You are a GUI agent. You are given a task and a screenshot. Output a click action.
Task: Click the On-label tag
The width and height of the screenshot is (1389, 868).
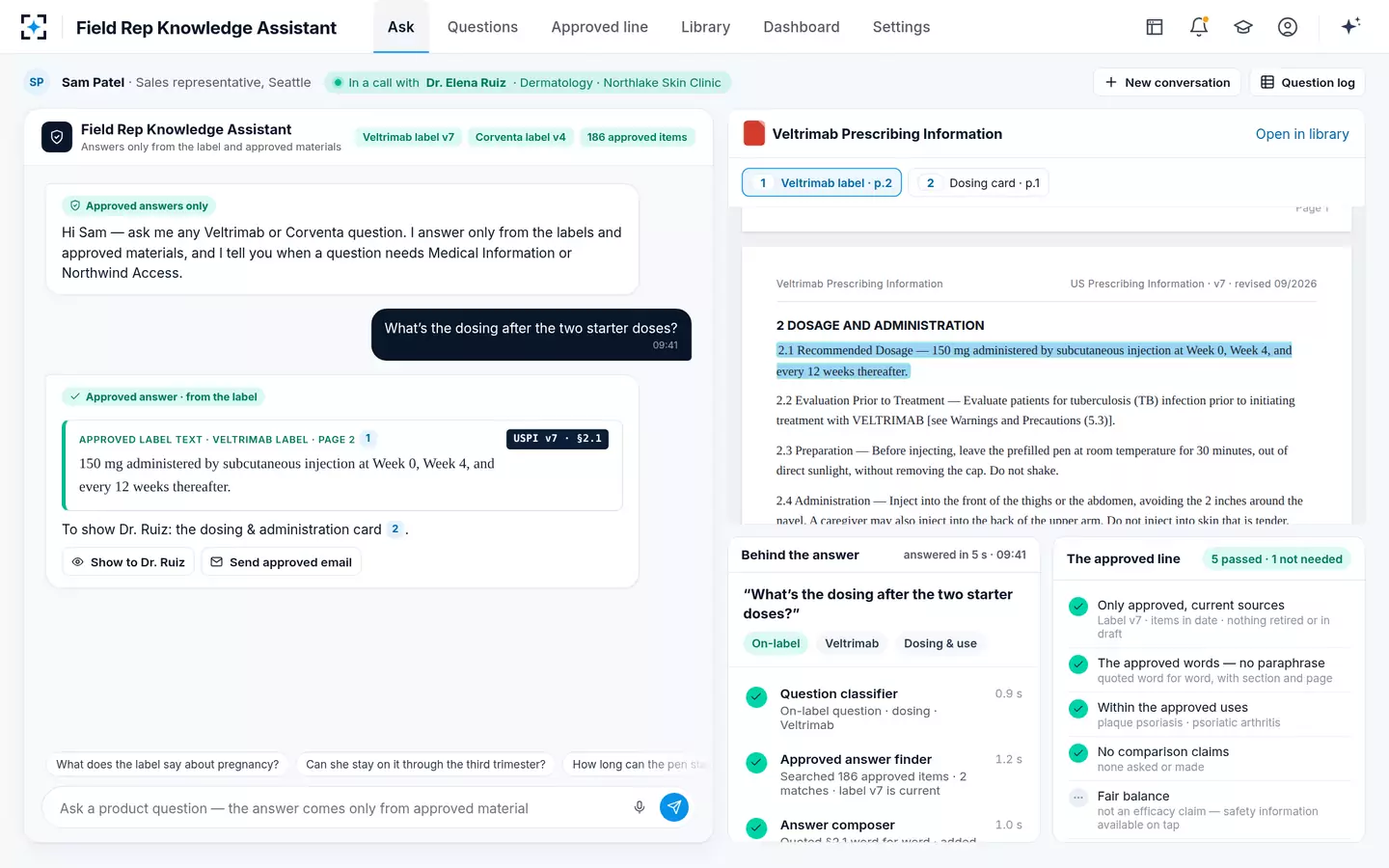(x=776, y=643)
